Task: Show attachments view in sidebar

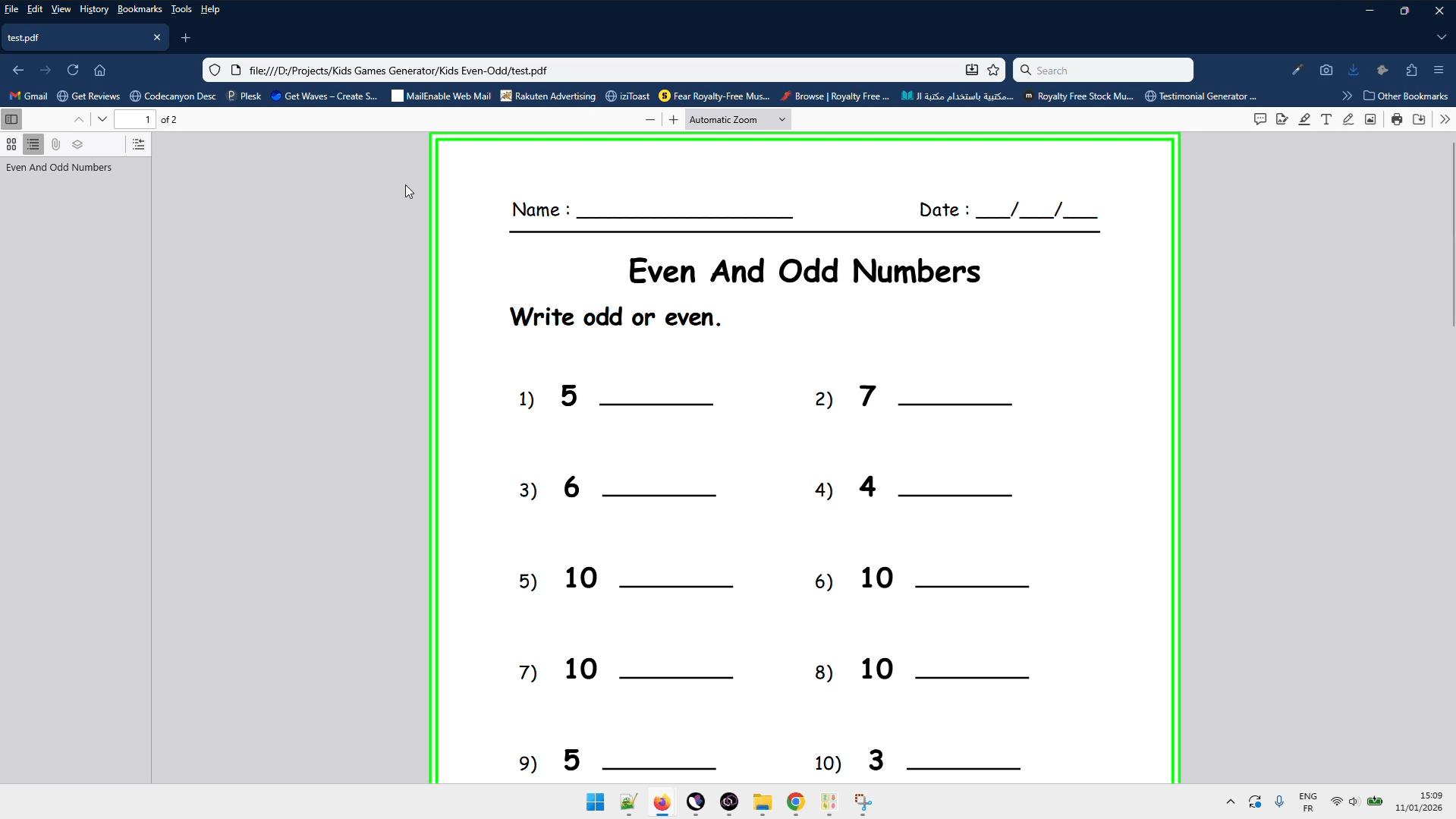Action: pyautogui.click(x=55, y=144)
